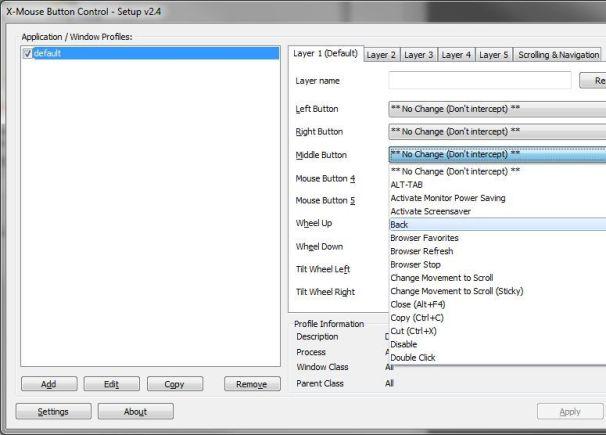Screen dimensions: 606x435
Task: Pick the Back option in list
Action: pos(497,224)
